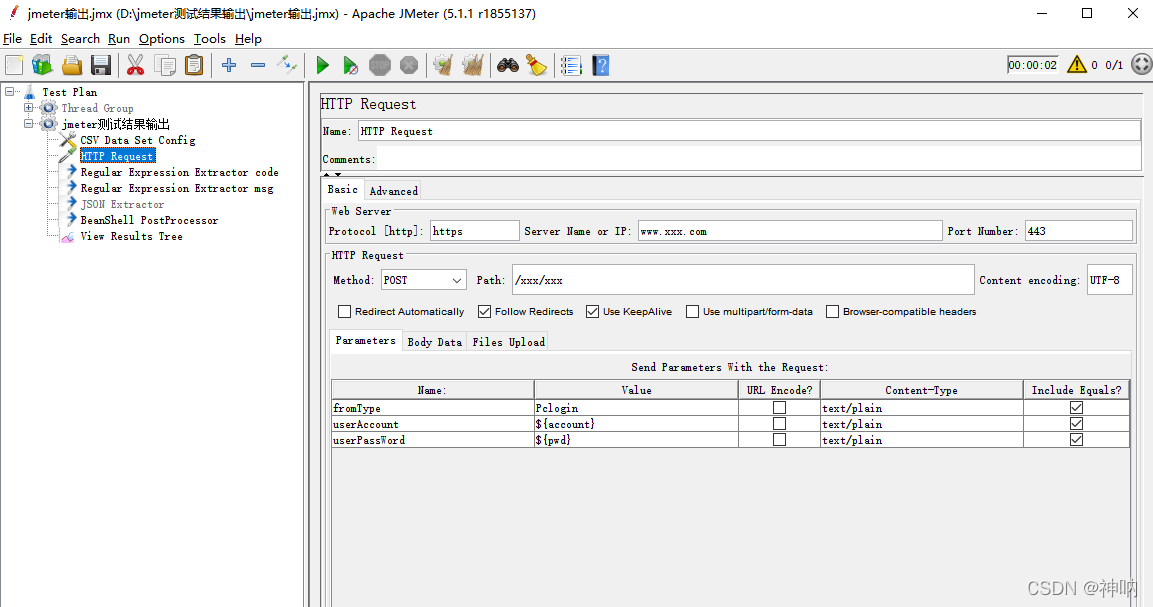The width and height of the screenshot is (1153, 607).
Task: Open the Options menu
Action: (162, 39)
